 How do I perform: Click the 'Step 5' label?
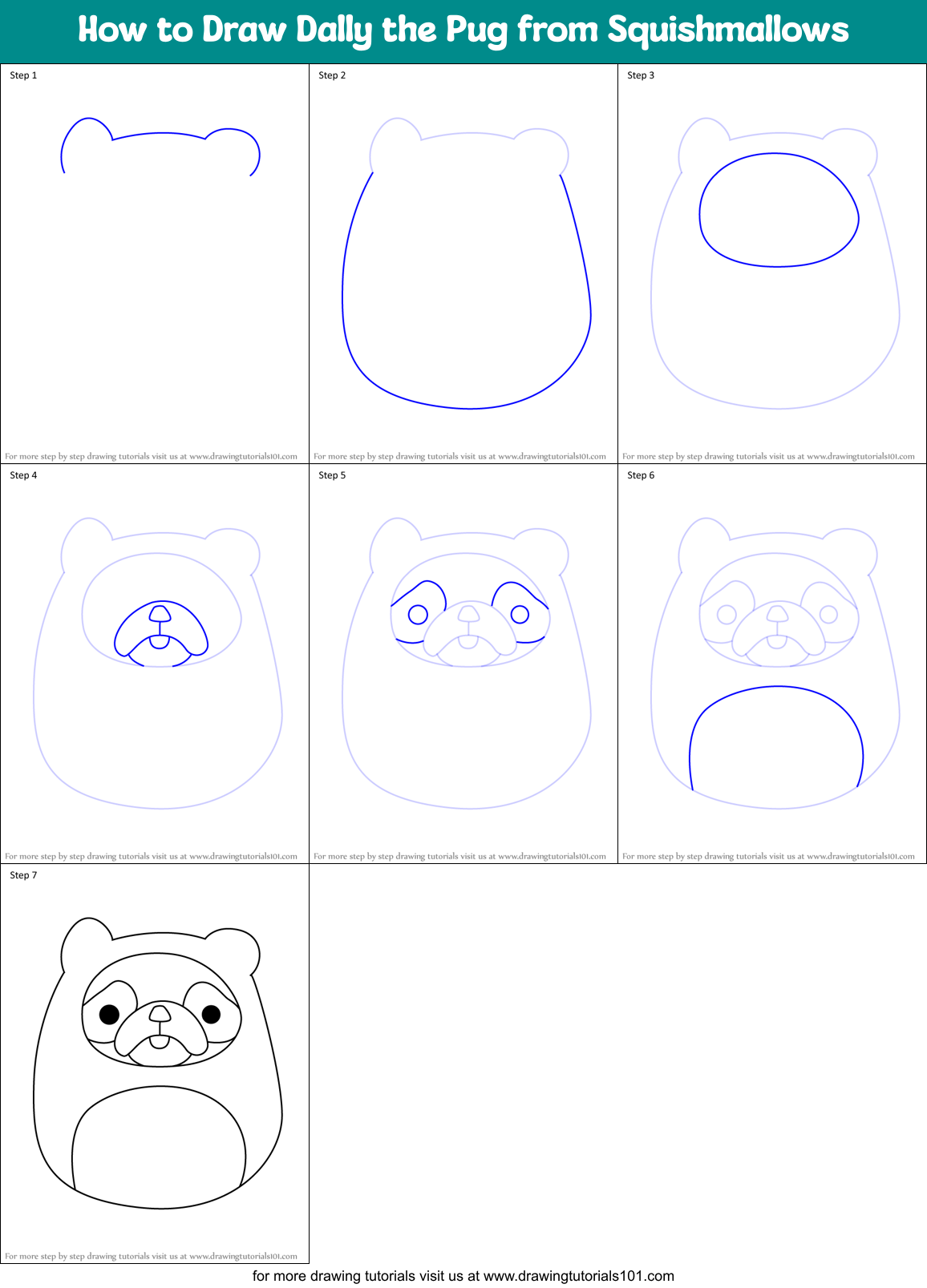click(332, 475)
